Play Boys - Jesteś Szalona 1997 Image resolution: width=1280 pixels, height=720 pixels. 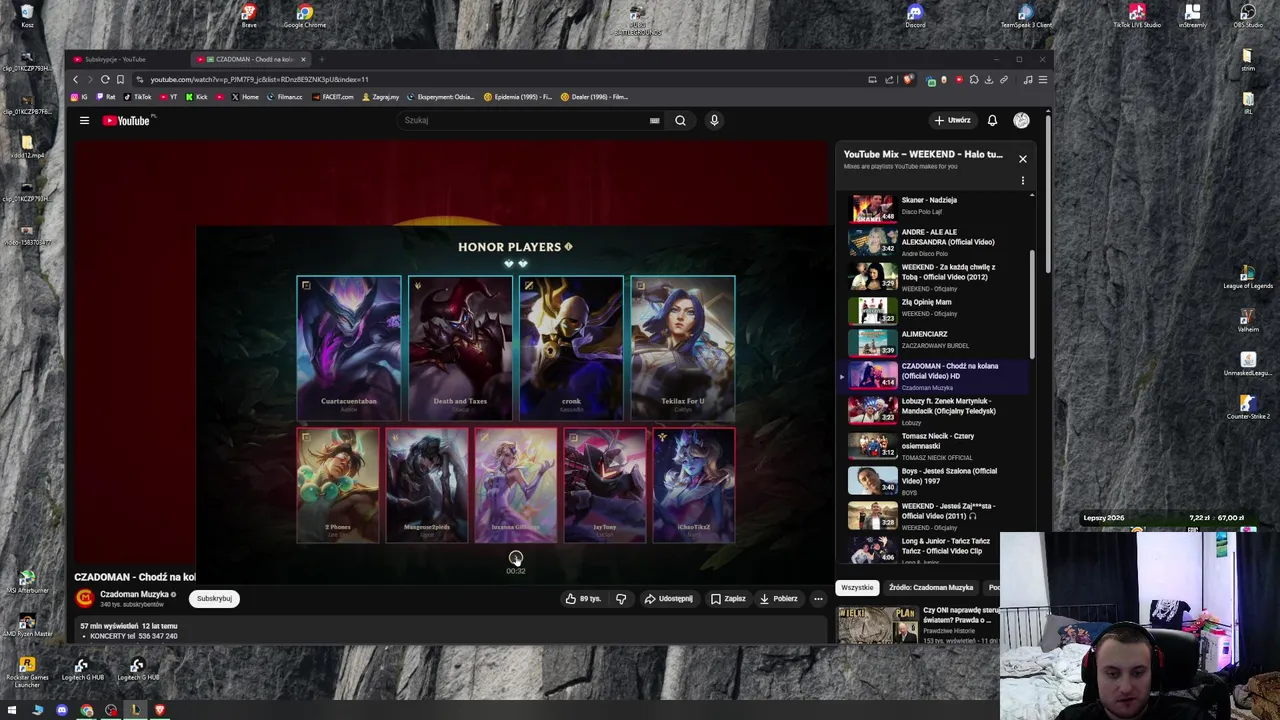938,481
